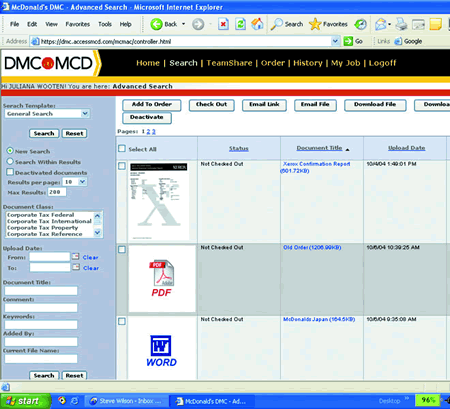Image resolution: width=450 pixels, height=409 pixels.
Task: Open the address bar dropdown arrow
Action: (335, 41)
